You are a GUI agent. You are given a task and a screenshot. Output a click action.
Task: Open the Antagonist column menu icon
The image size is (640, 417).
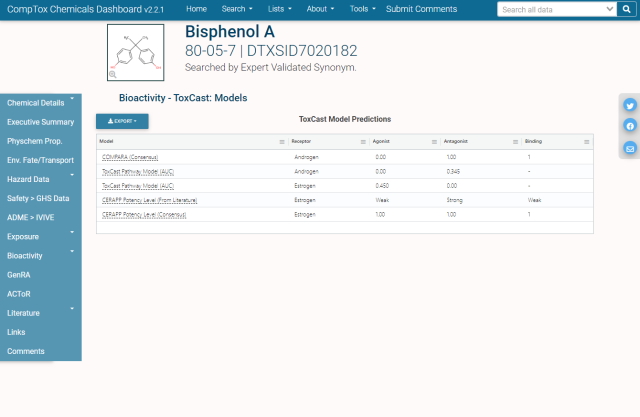point(516,142)
